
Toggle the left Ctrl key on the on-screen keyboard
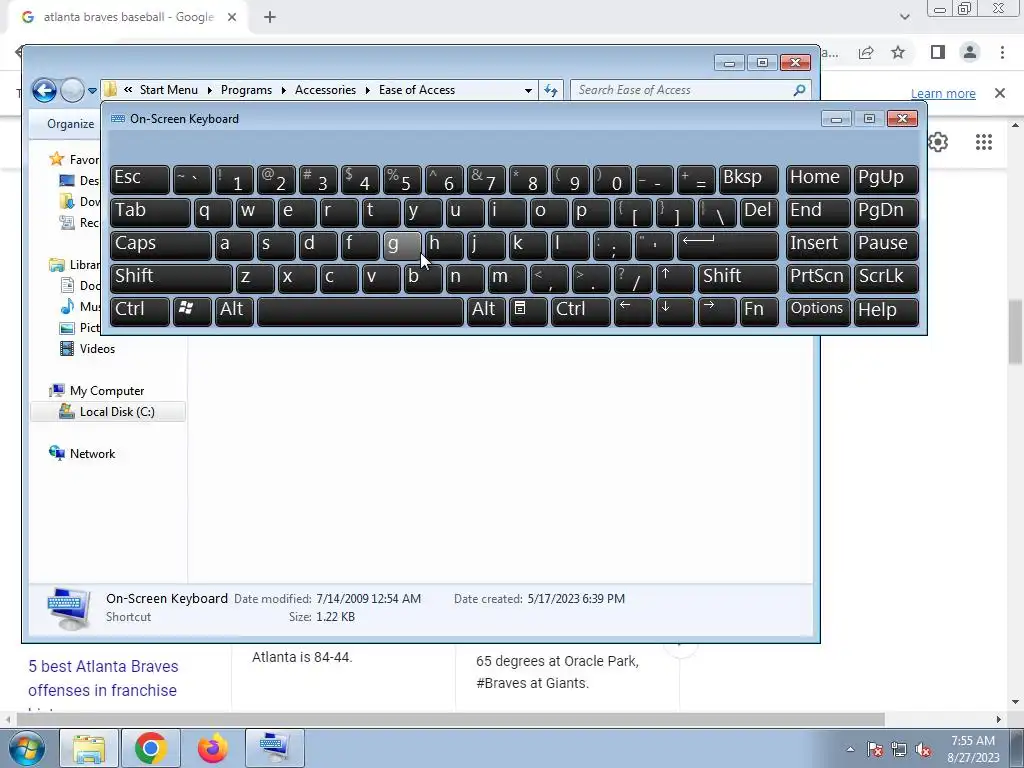coord(140,310)
